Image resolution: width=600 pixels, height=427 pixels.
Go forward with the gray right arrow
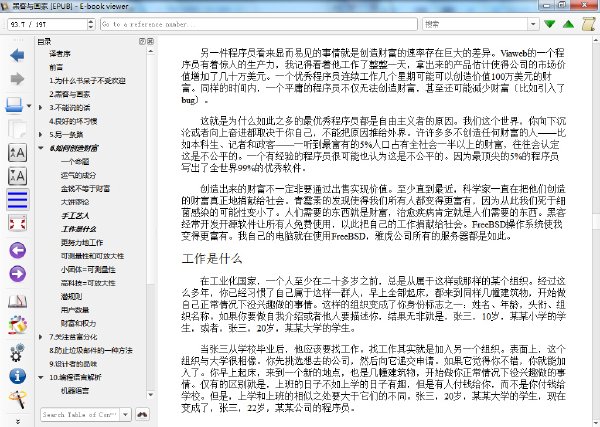click(x=17, y=79)
